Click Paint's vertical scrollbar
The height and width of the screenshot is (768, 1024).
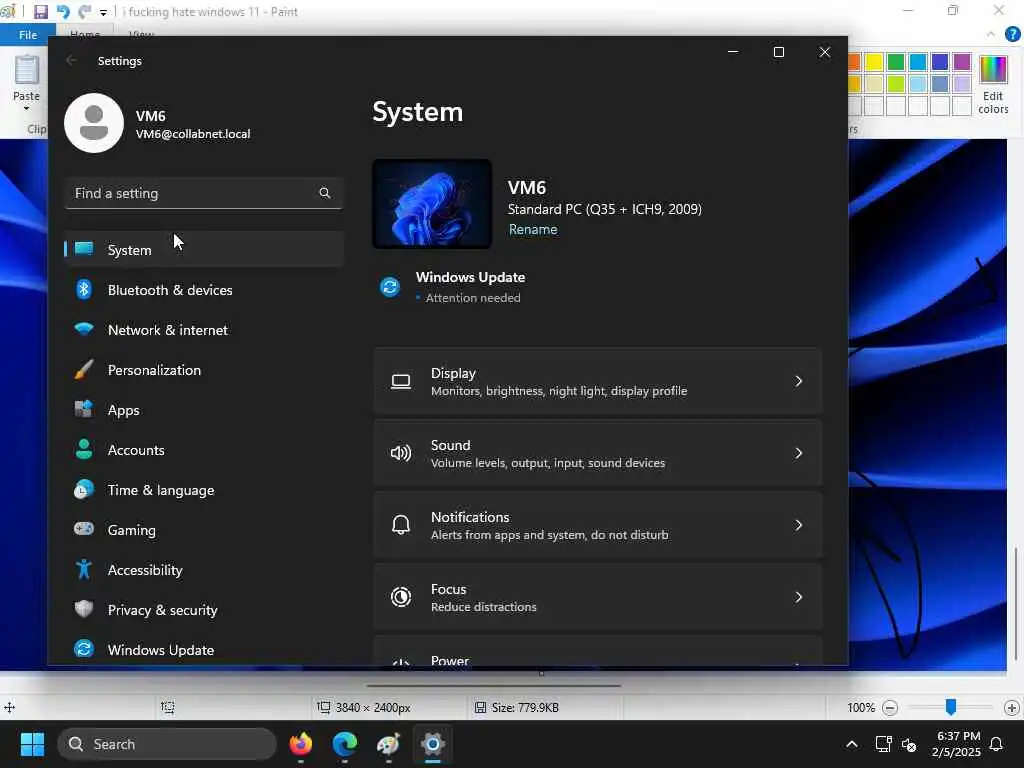click(1016, 604)
